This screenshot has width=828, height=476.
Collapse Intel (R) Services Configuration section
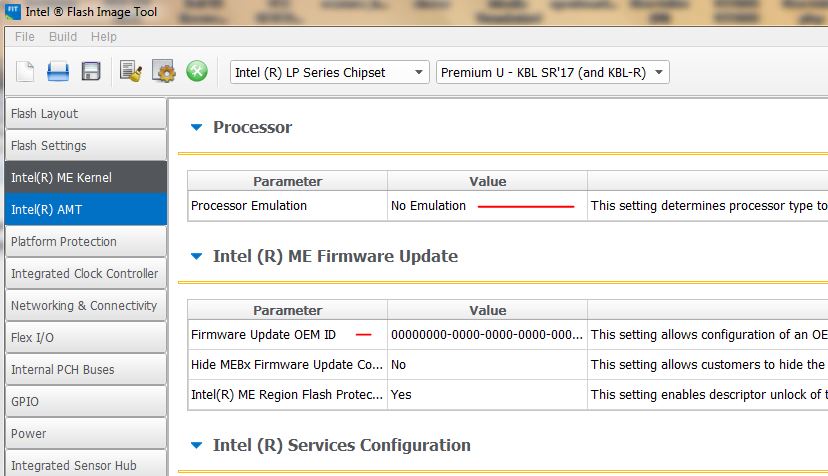(x=197, y=445)
